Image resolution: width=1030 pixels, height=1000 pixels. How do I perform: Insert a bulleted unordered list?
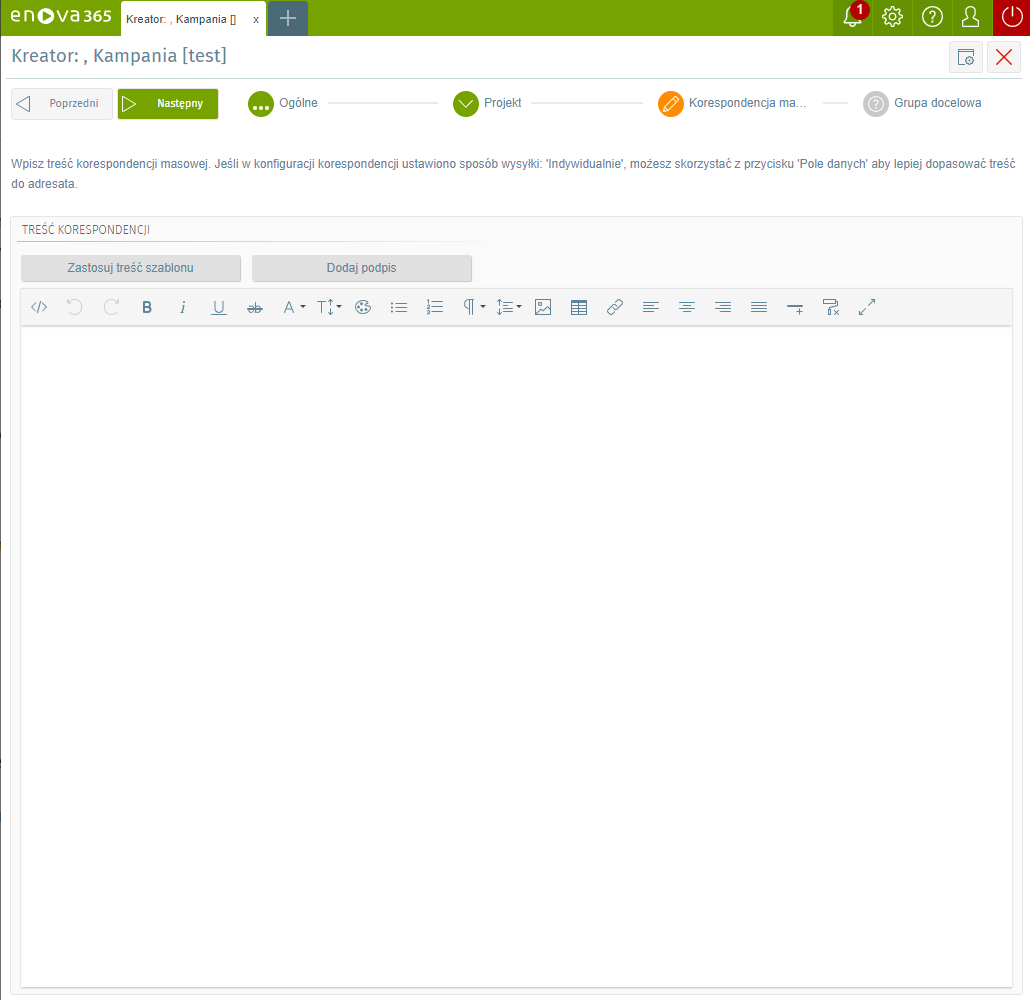tap(399, 308)
